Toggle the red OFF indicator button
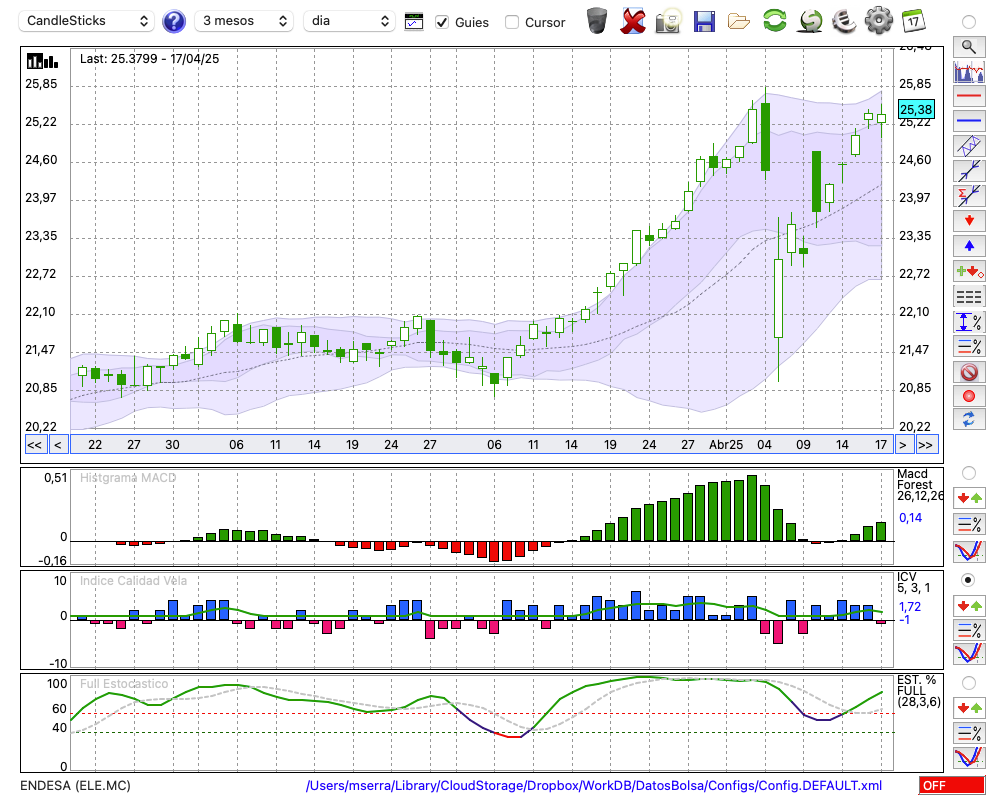Viewport: 1000px width, 800px height. [952, 785]
